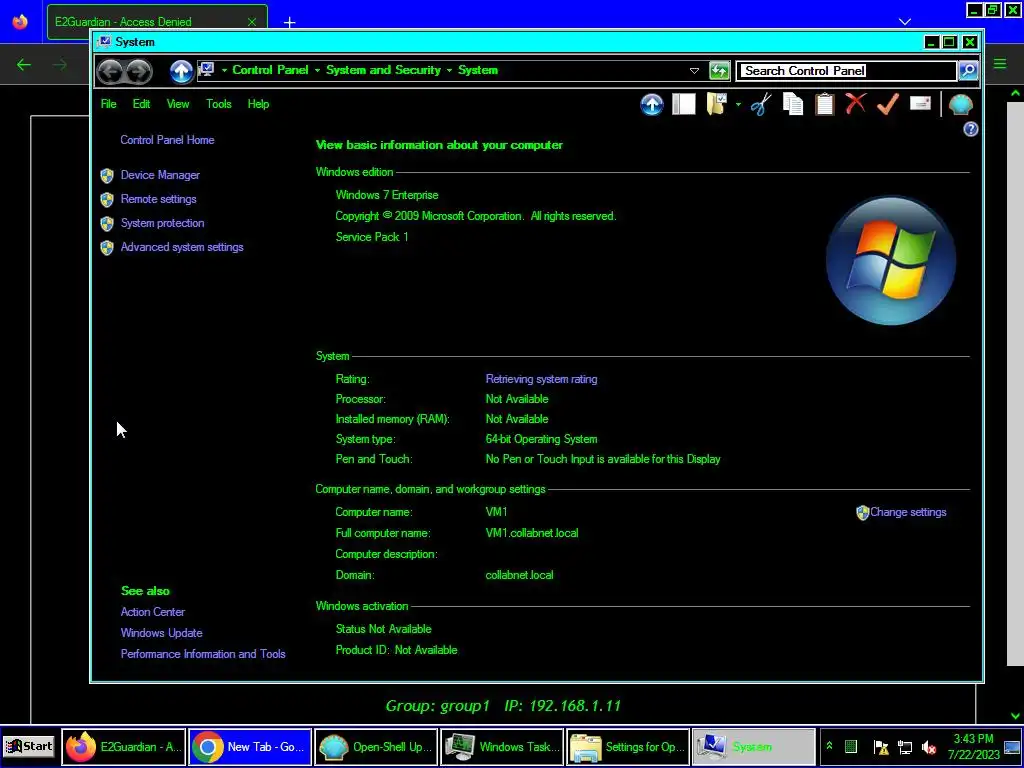Open the Edit menu
The image size is (1024, 768).
(141, 104)
